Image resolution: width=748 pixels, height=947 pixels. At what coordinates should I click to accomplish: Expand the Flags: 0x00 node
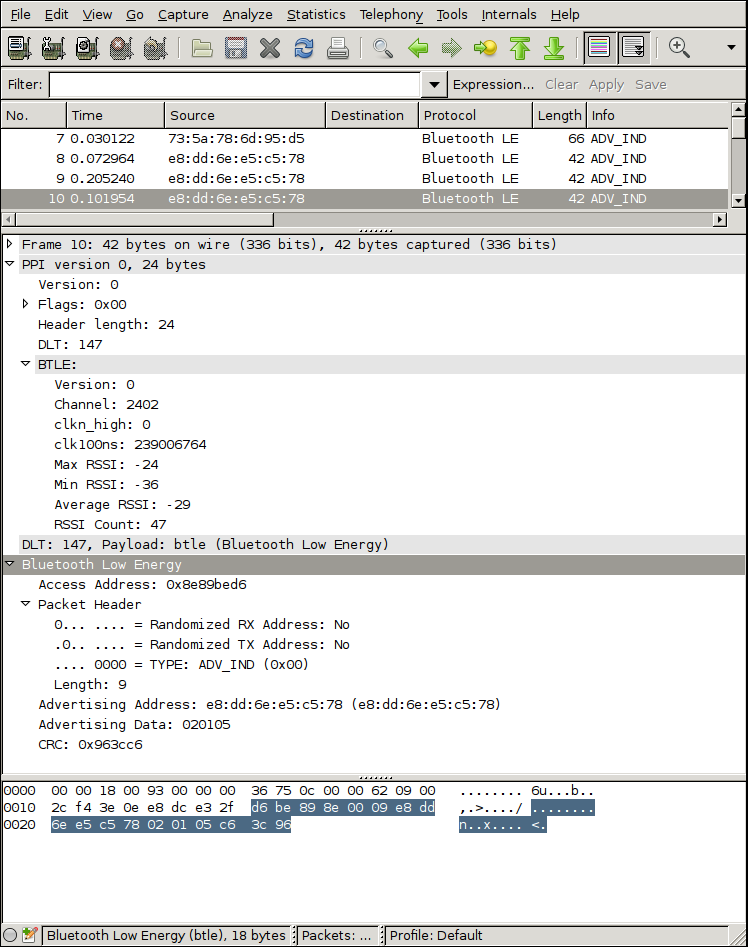pos(25,304)
